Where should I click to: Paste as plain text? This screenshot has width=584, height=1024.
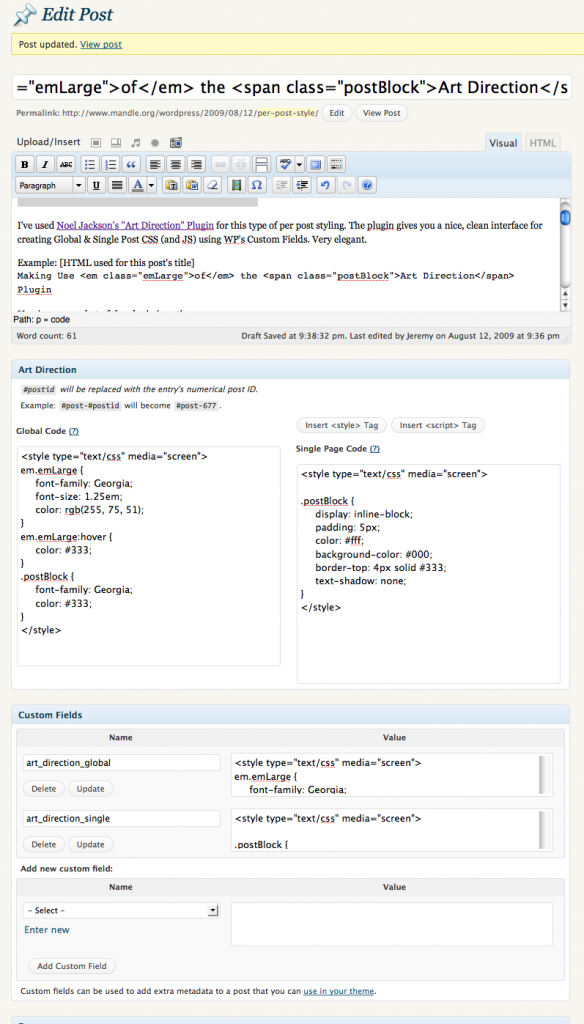tap(171, 185)
